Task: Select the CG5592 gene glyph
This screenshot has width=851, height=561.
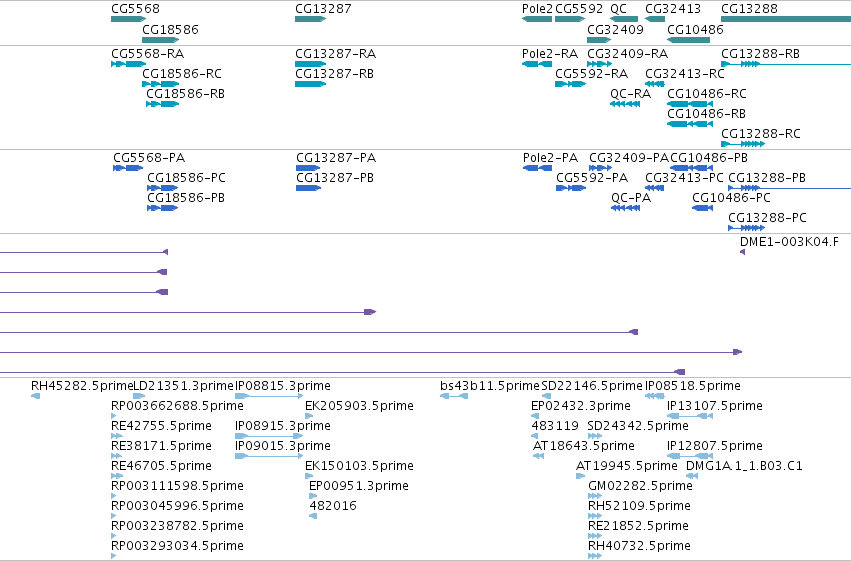Action: click(570, 19)
